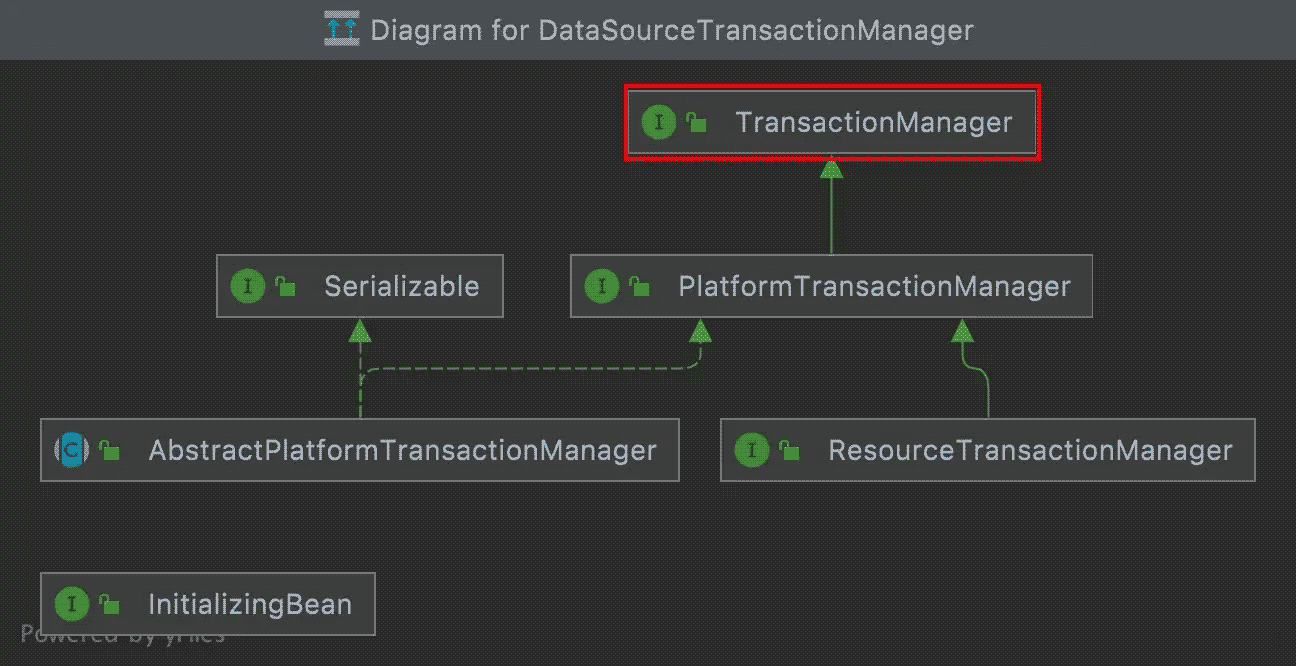Click the interface icon on InitializingBean node
Viewport: 1296px width, 666px height.
[71, 605]
